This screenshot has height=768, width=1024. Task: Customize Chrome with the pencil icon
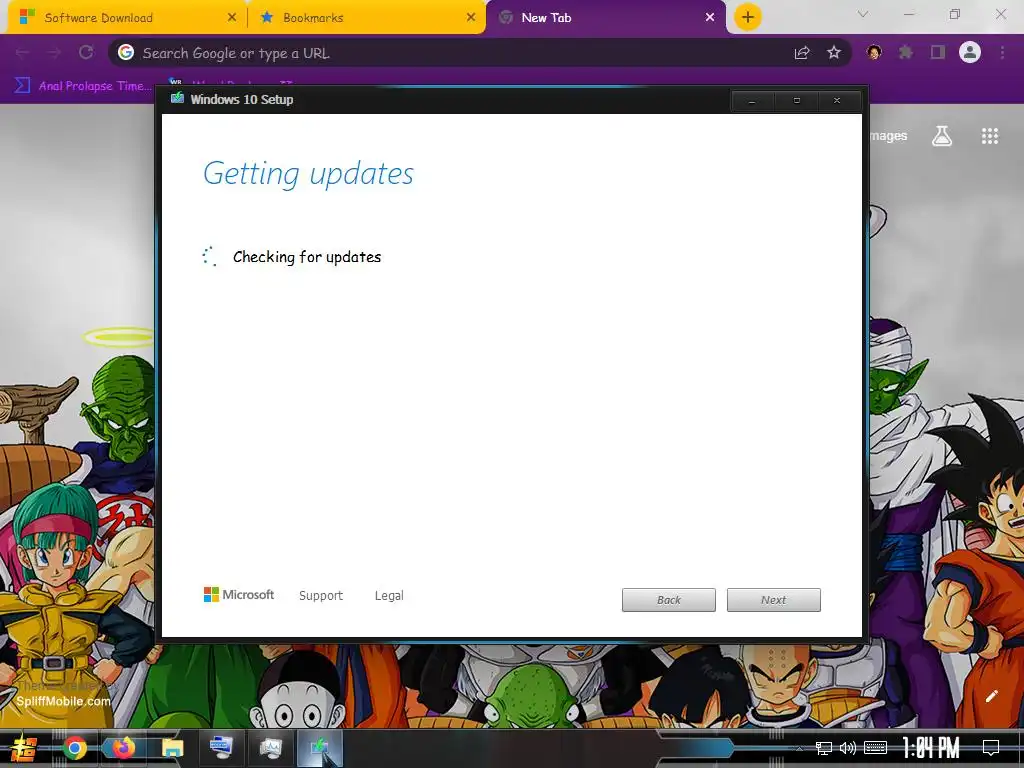click(991, 696)
